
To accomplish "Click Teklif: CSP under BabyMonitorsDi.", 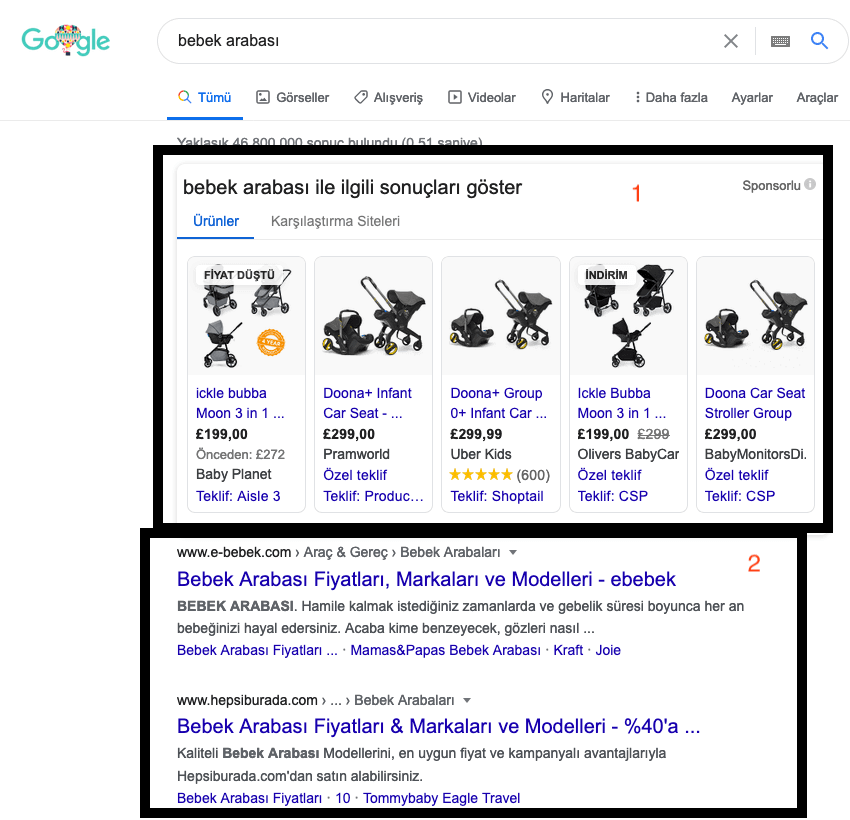I will (739, 496).
